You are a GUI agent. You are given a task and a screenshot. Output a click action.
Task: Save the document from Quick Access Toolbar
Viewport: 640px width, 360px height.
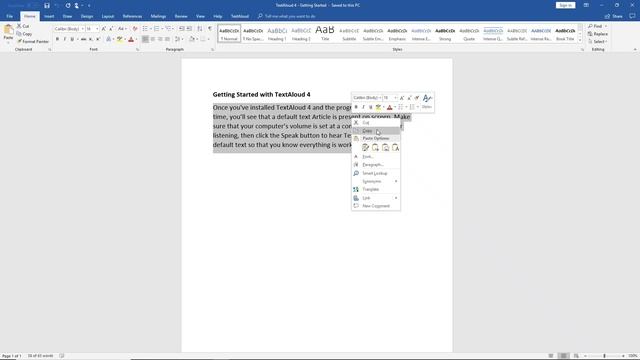point(47,5)
